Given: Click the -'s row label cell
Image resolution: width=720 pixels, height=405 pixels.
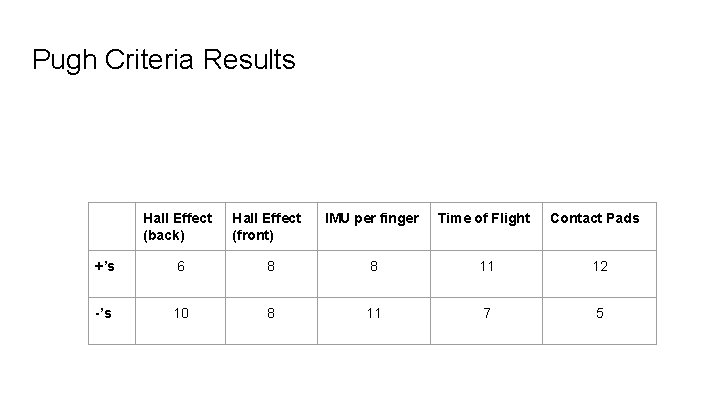Looking at the screenshot, I should coord(104,313).
